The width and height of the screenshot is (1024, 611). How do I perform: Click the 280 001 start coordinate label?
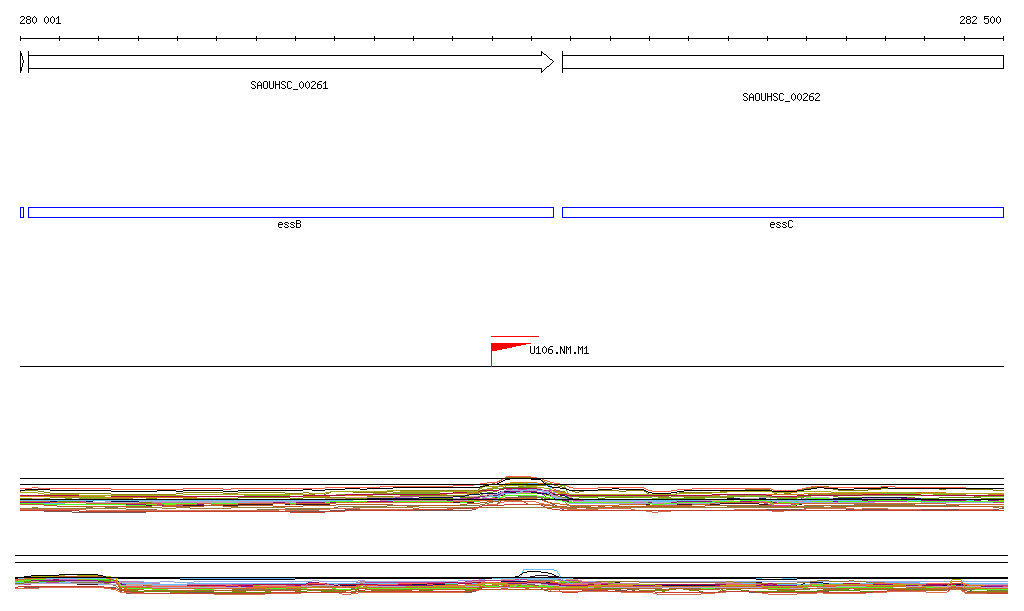click(x=40, y=20)
